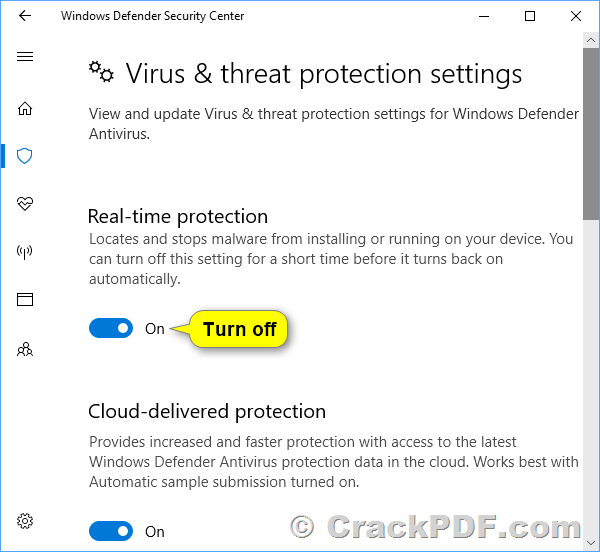The image size is (600, 552).
Task: Open Family options people icon
Action: (25, 349)
